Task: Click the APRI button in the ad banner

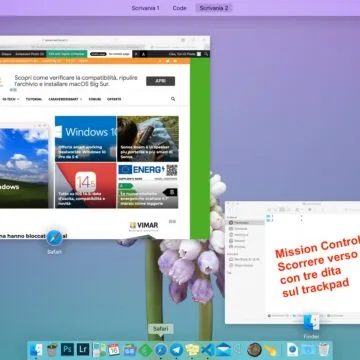Action: coord(160,81)
